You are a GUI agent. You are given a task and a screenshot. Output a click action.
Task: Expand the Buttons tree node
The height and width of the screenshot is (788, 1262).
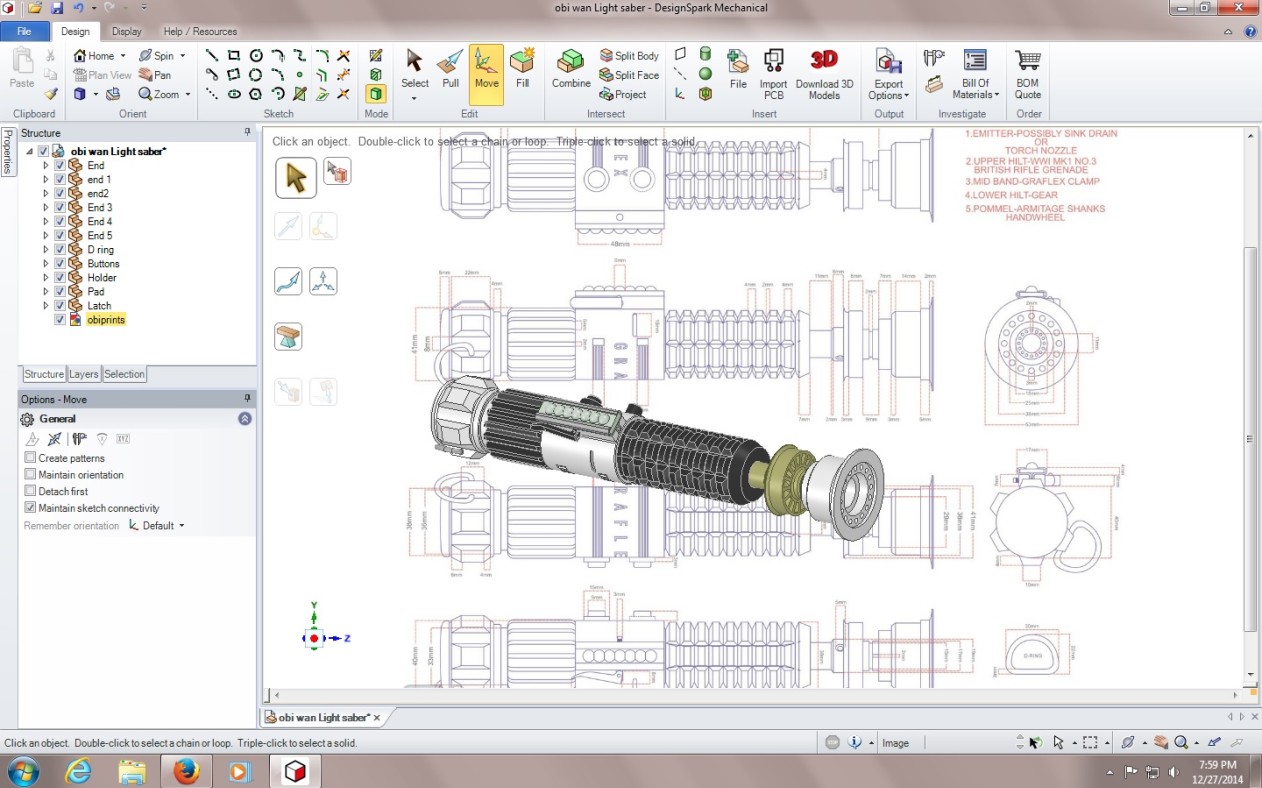point(45,264)
